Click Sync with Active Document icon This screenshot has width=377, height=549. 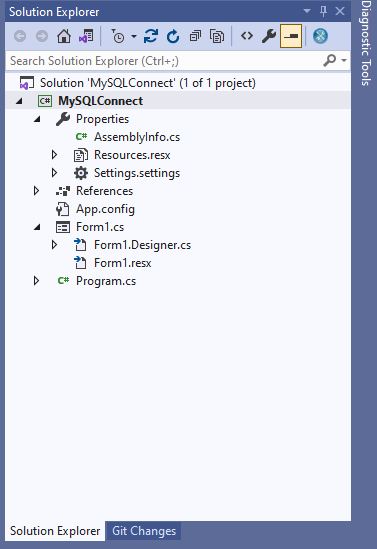[151, 36]
